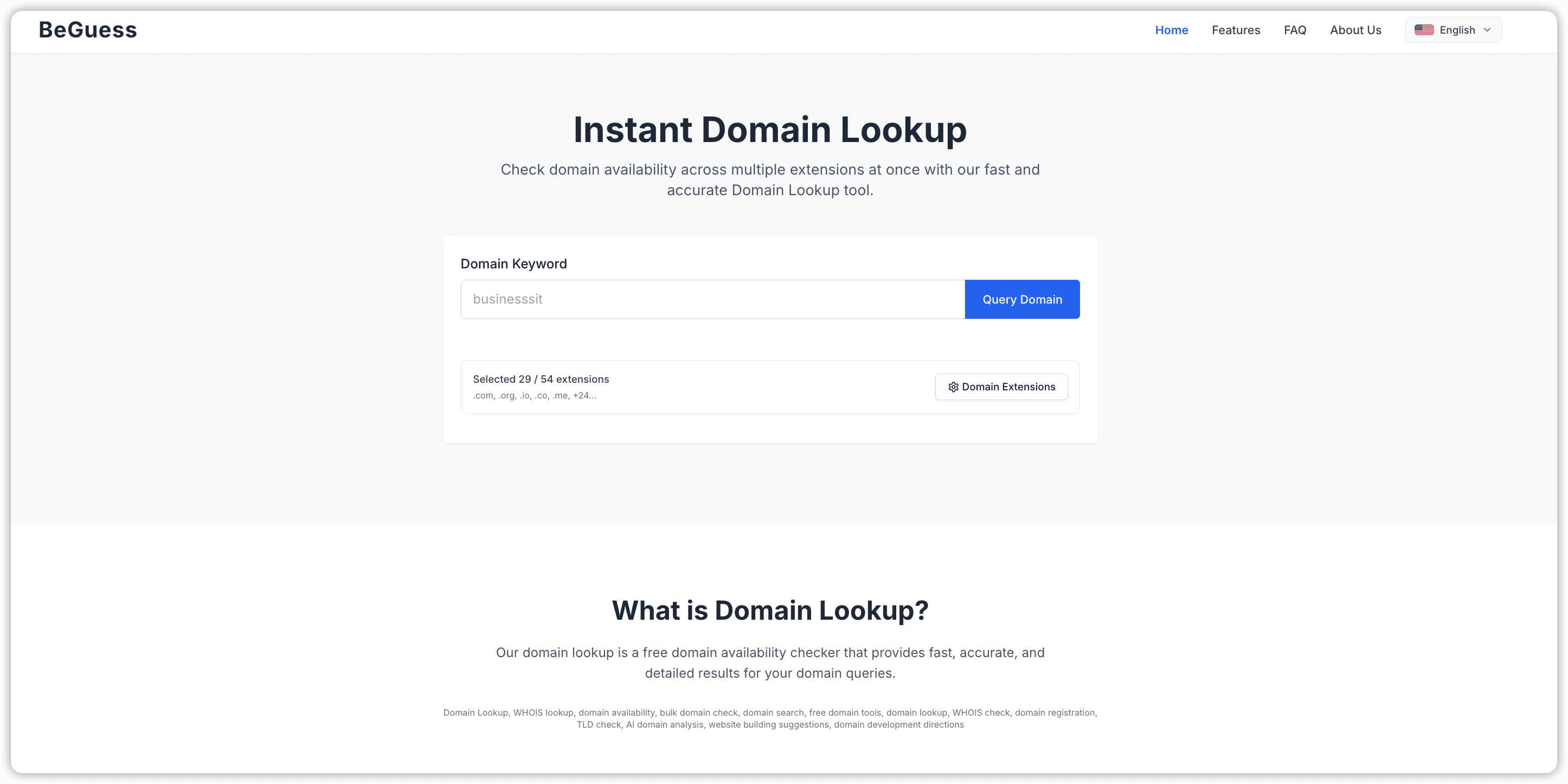Click the gear icon on Domain Extensions

coord(953,387)
